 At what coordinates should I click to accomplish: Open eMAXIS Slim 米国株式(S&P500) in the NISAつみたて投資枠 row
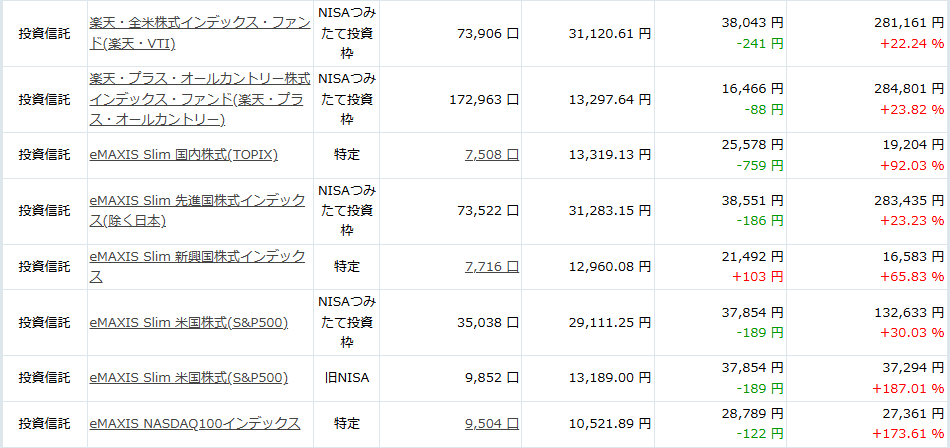[x=188, y=323]
